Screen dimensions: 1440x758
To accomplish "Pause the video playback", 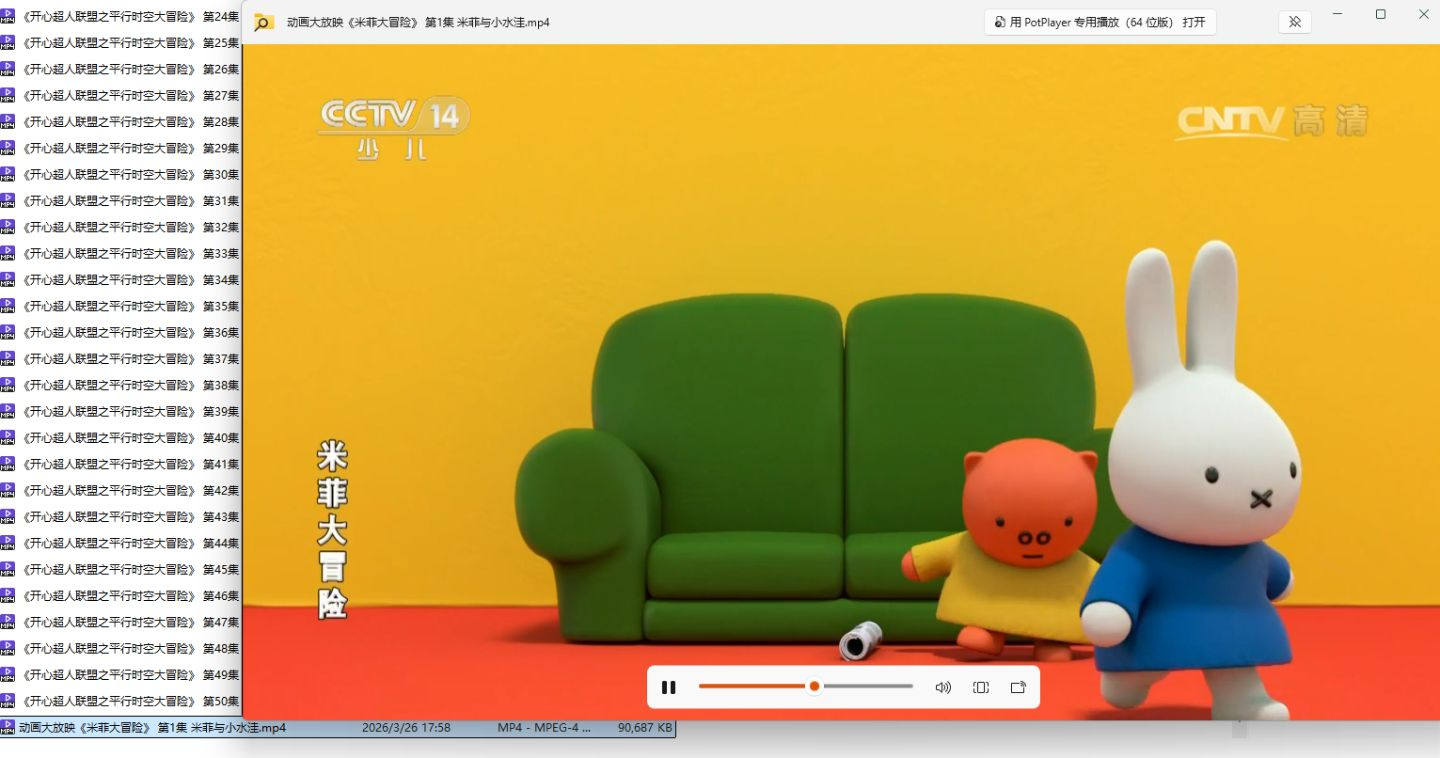I will pyautogui.click(x=669, y=688).
